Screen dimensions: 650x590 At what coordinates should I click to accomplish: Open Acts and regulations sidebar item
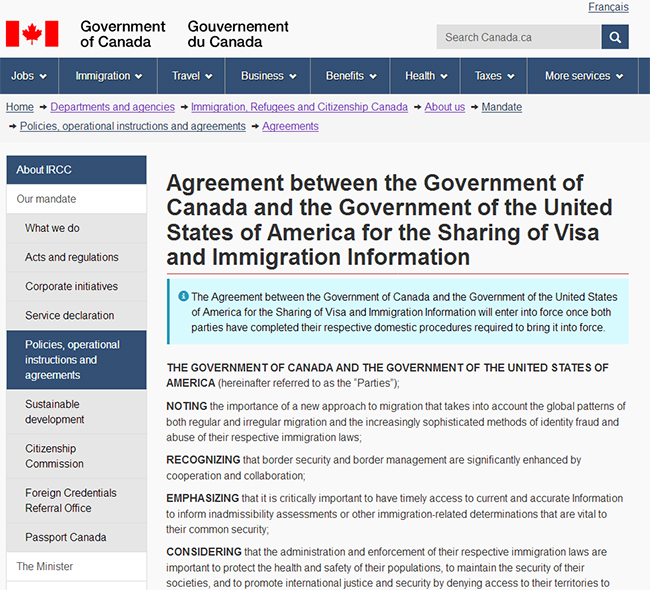pyautogui.click(x=76, y=257)
